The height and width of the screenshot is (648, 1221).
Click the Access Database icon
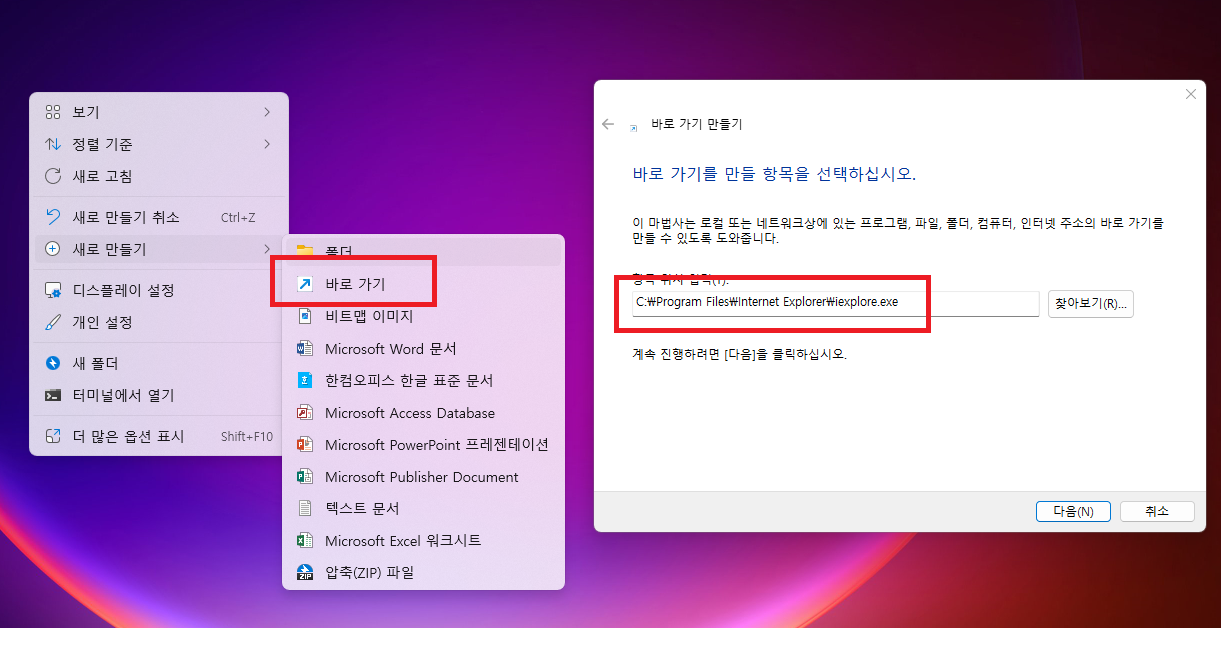[305, 412]
